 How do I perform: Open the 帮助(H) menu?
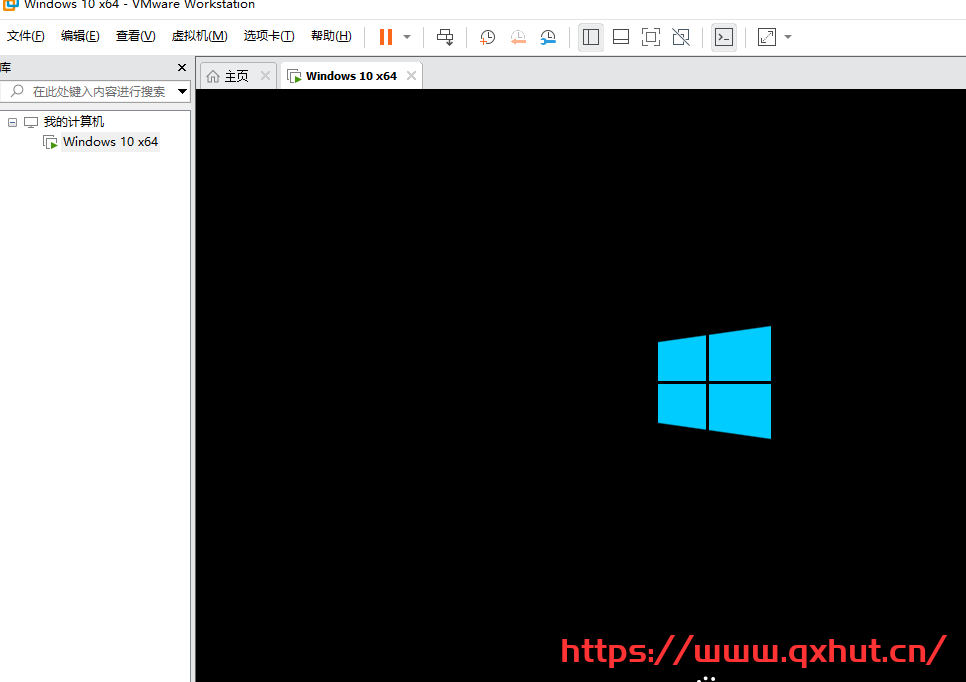click(331, 36)
